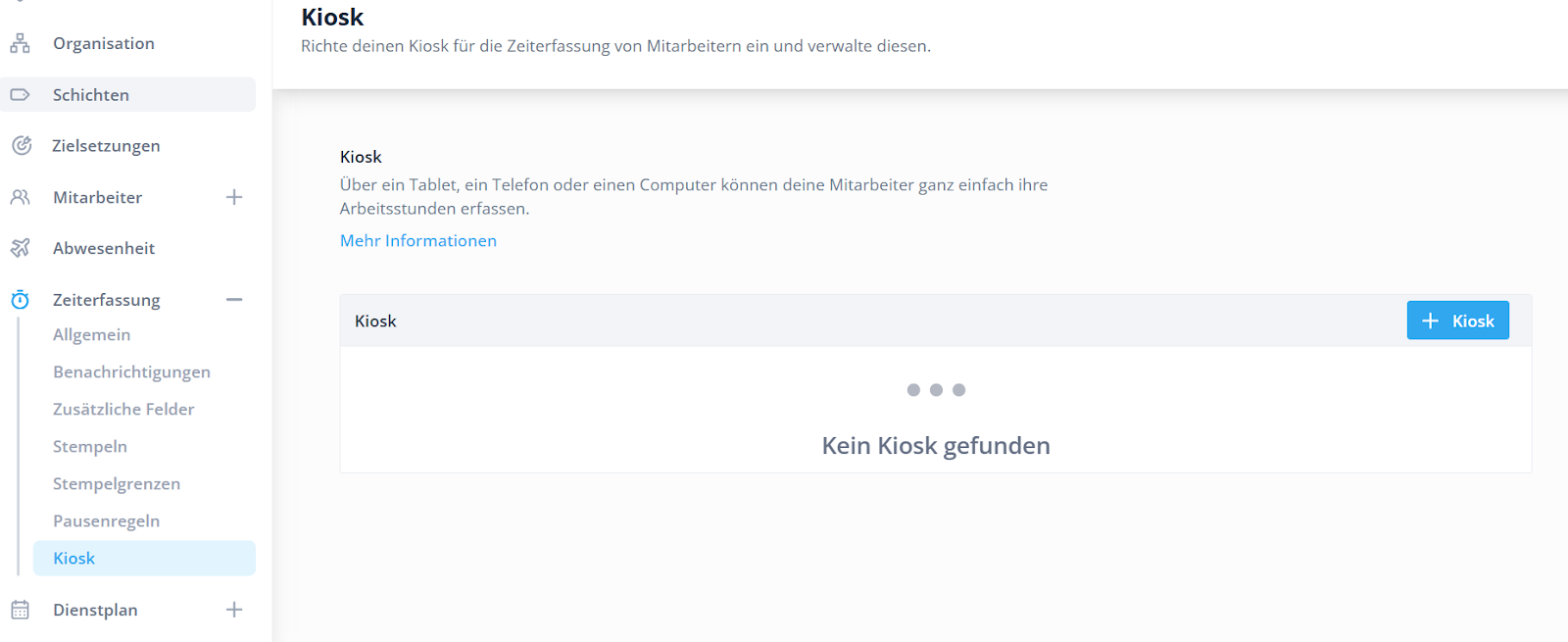Select the Stempeln menu entry
Viewport: 1568px width, 642px height.
click(90, 447)
